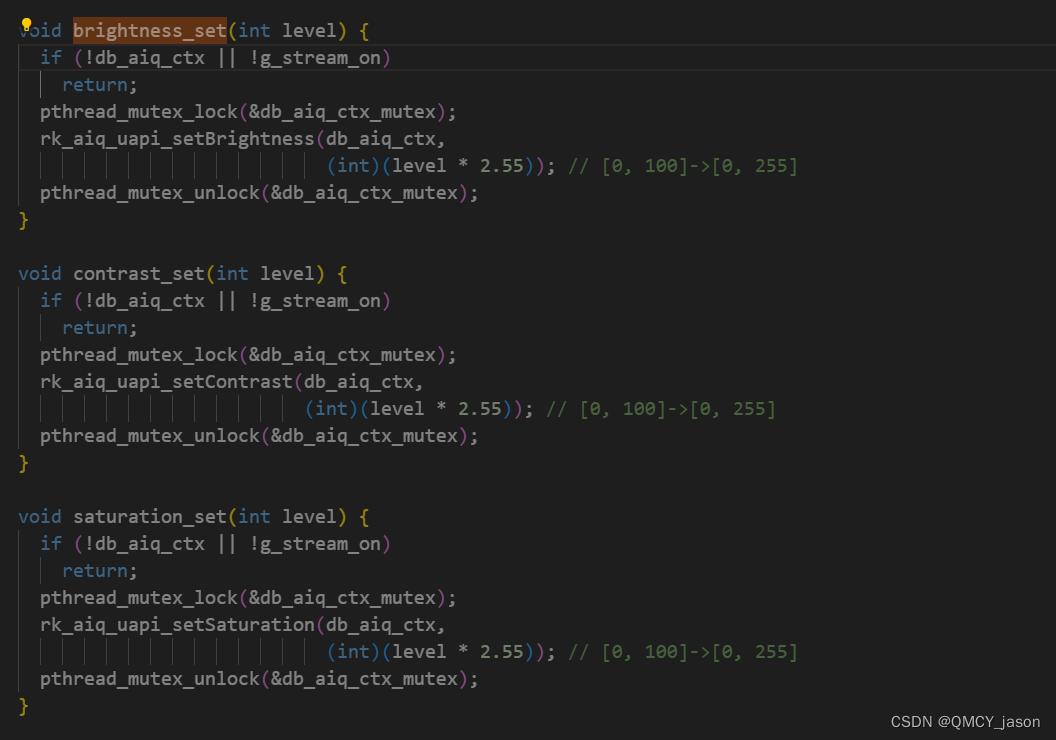Click rk_aiq_uapi_setSaturation call
1056x740 pixels.
177,626
